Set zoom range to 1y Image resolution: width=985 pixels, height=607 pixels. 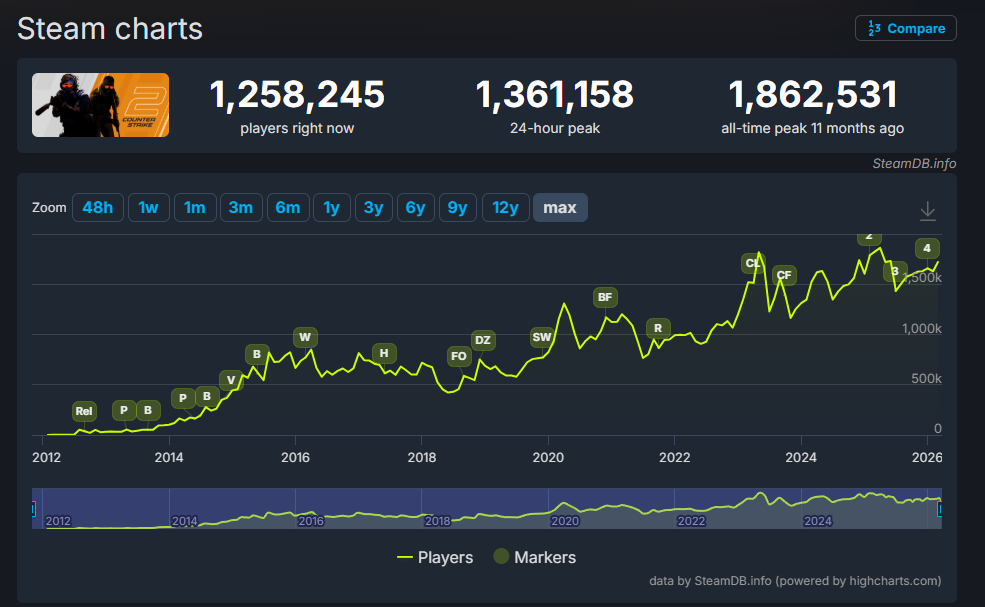[332, 207]
